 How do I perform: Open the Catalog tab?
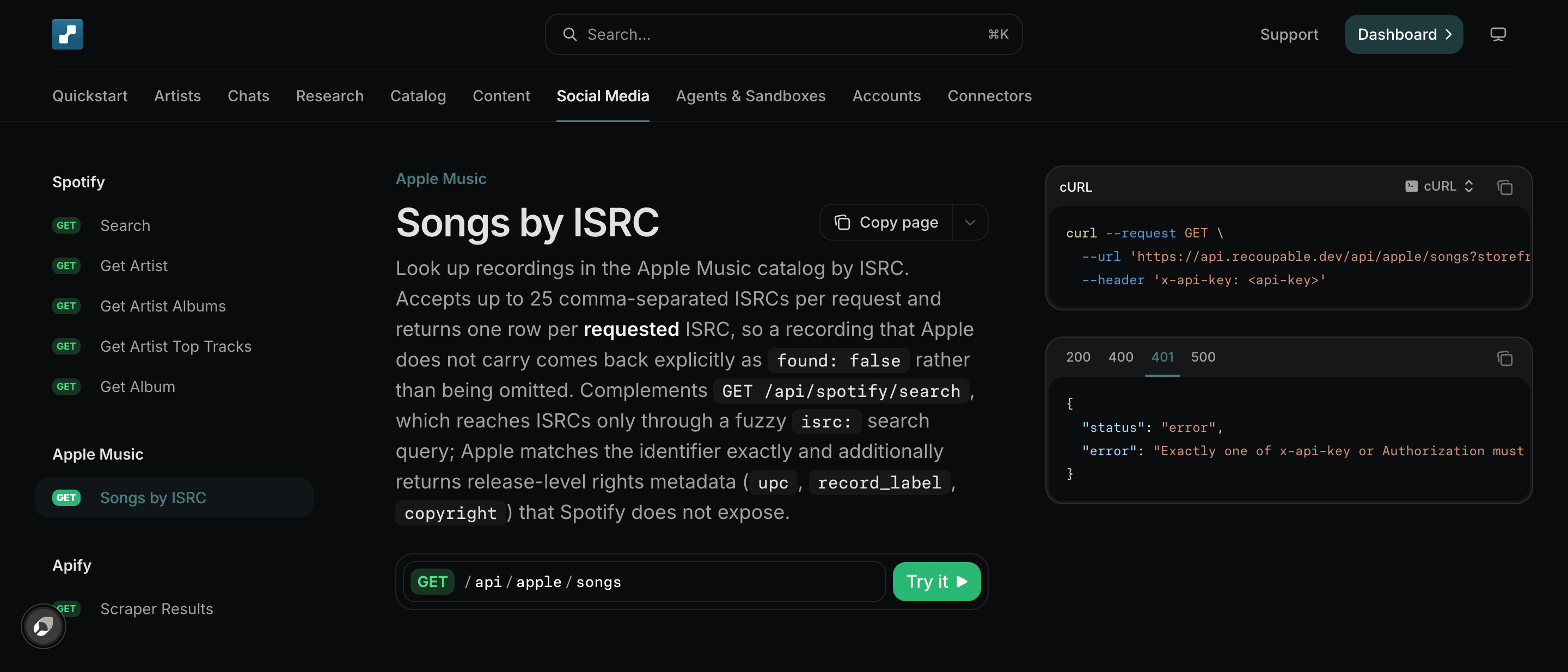coord(418,95)
